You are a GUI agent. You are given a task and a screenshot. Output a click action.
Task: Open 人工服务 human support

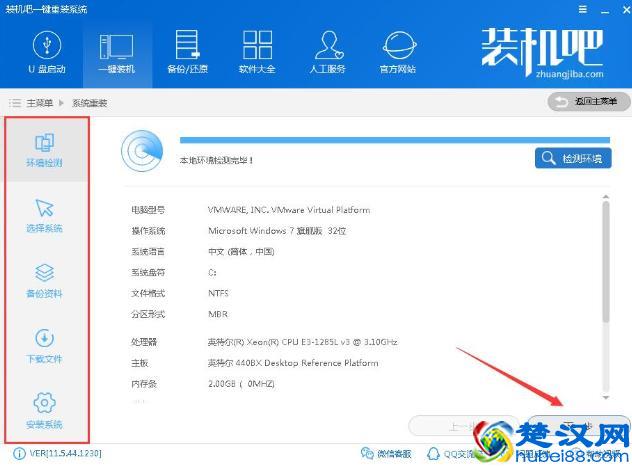click(328, 52)
